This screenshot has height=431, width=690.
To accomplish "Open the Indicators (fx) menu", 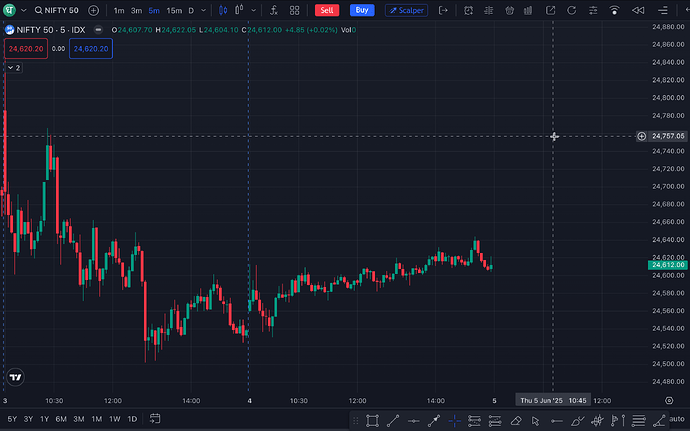I will point(272,10).
